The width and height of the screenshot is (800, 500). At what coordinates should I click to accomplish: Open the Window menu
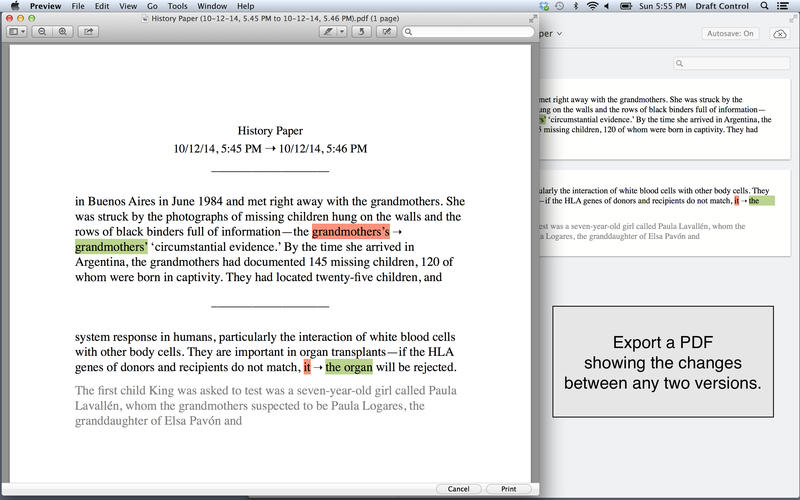212,6
